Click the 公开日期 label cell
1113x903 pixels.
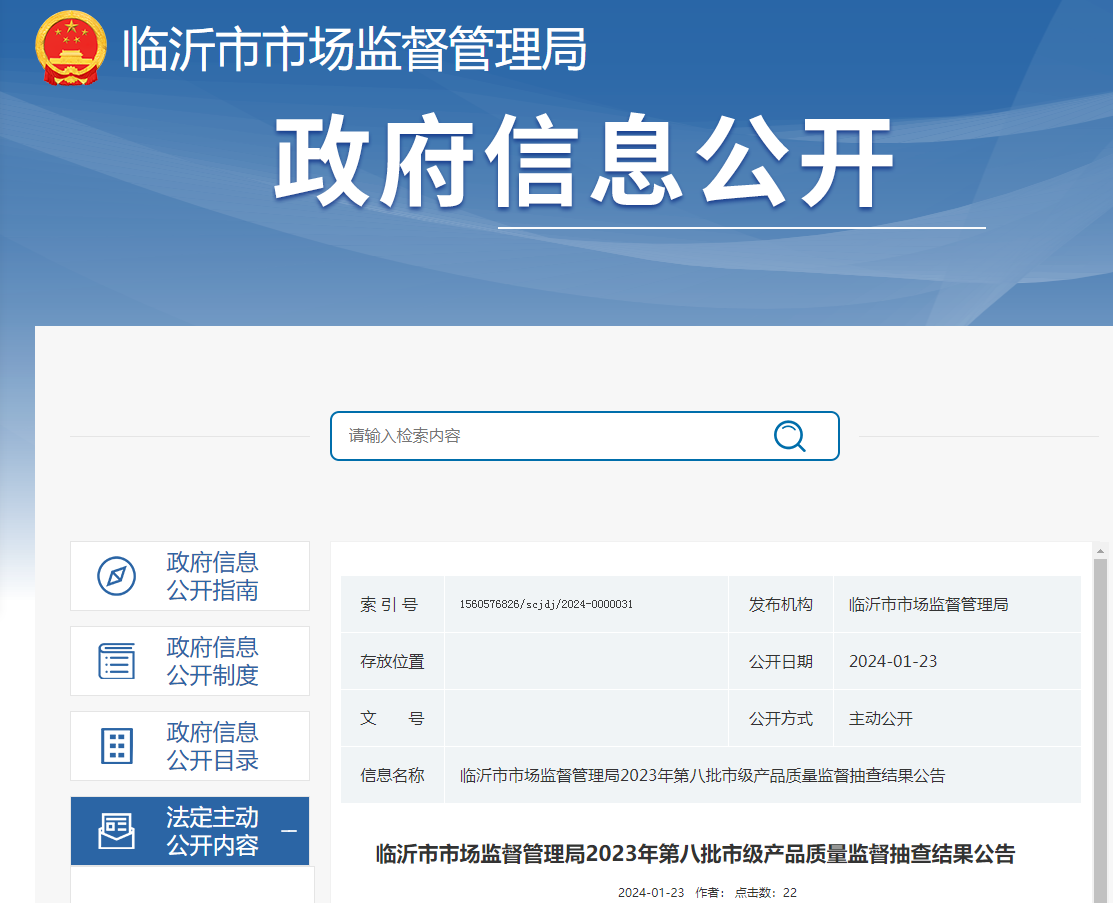pos(781,661)
